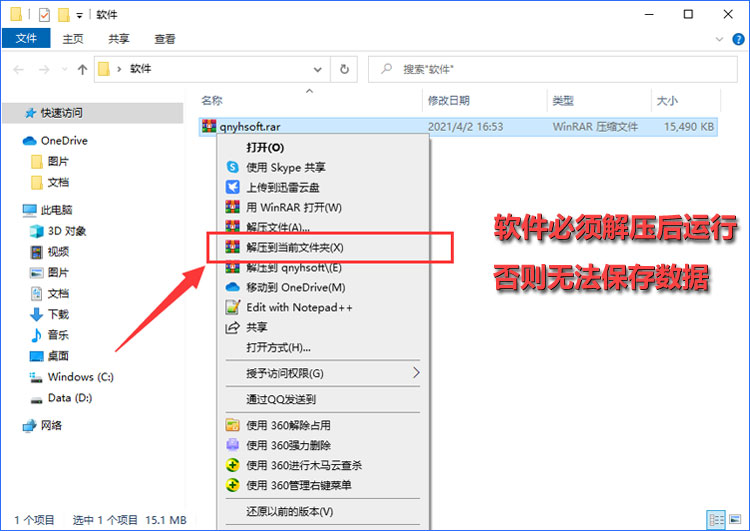Open quick access toolbar customize dropdown
Viewport: 750px width, 531px height.
click(79, 16)
